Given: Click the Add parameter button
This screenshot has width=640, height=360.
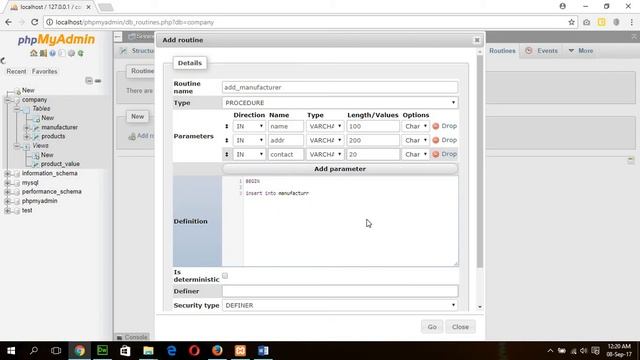Looking at the screenshot, I should [x=340, y=169].
